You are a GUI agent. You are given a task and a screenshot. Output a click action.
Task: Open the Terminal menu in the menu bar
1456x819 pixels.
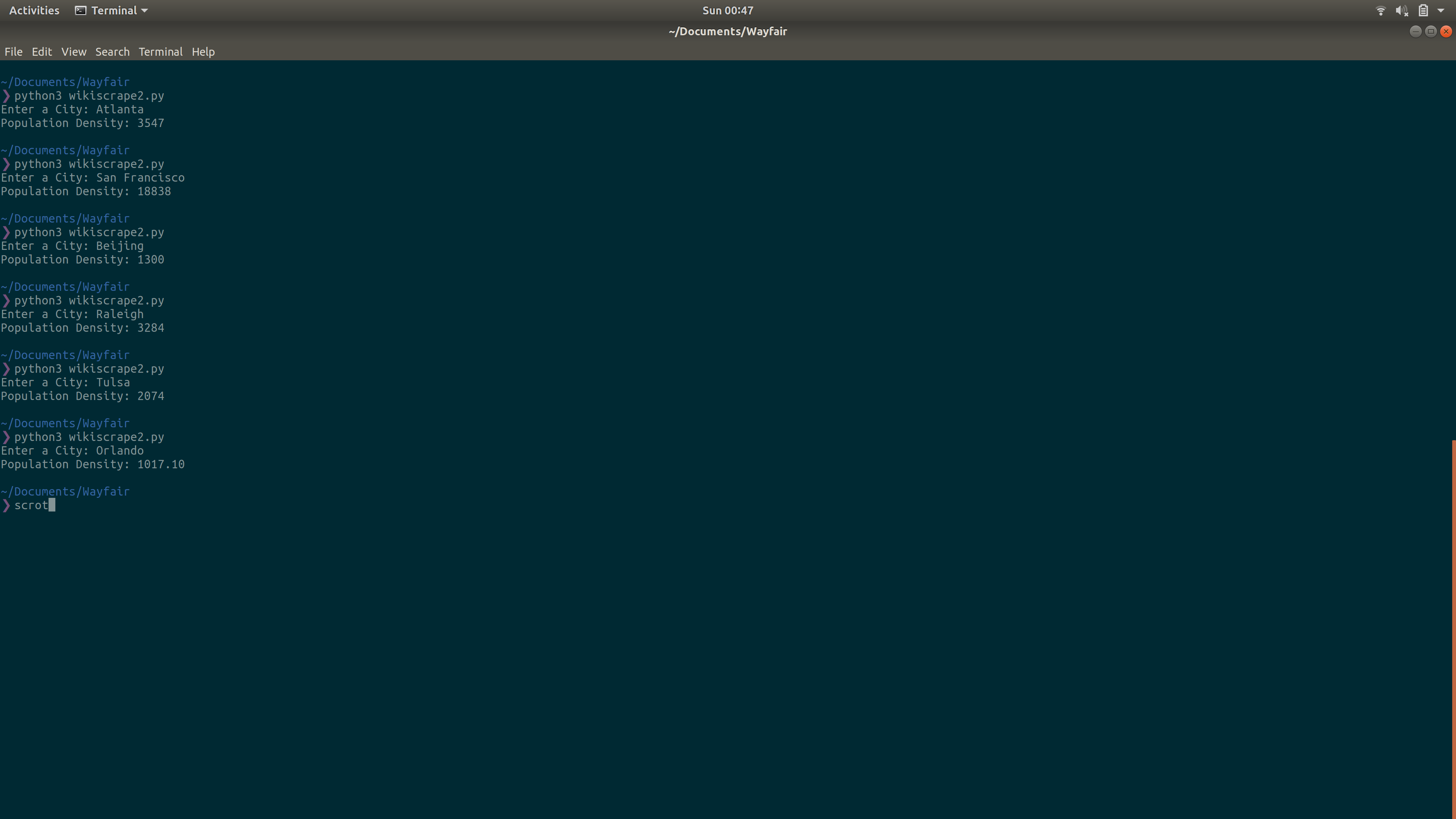coord(160,52)
